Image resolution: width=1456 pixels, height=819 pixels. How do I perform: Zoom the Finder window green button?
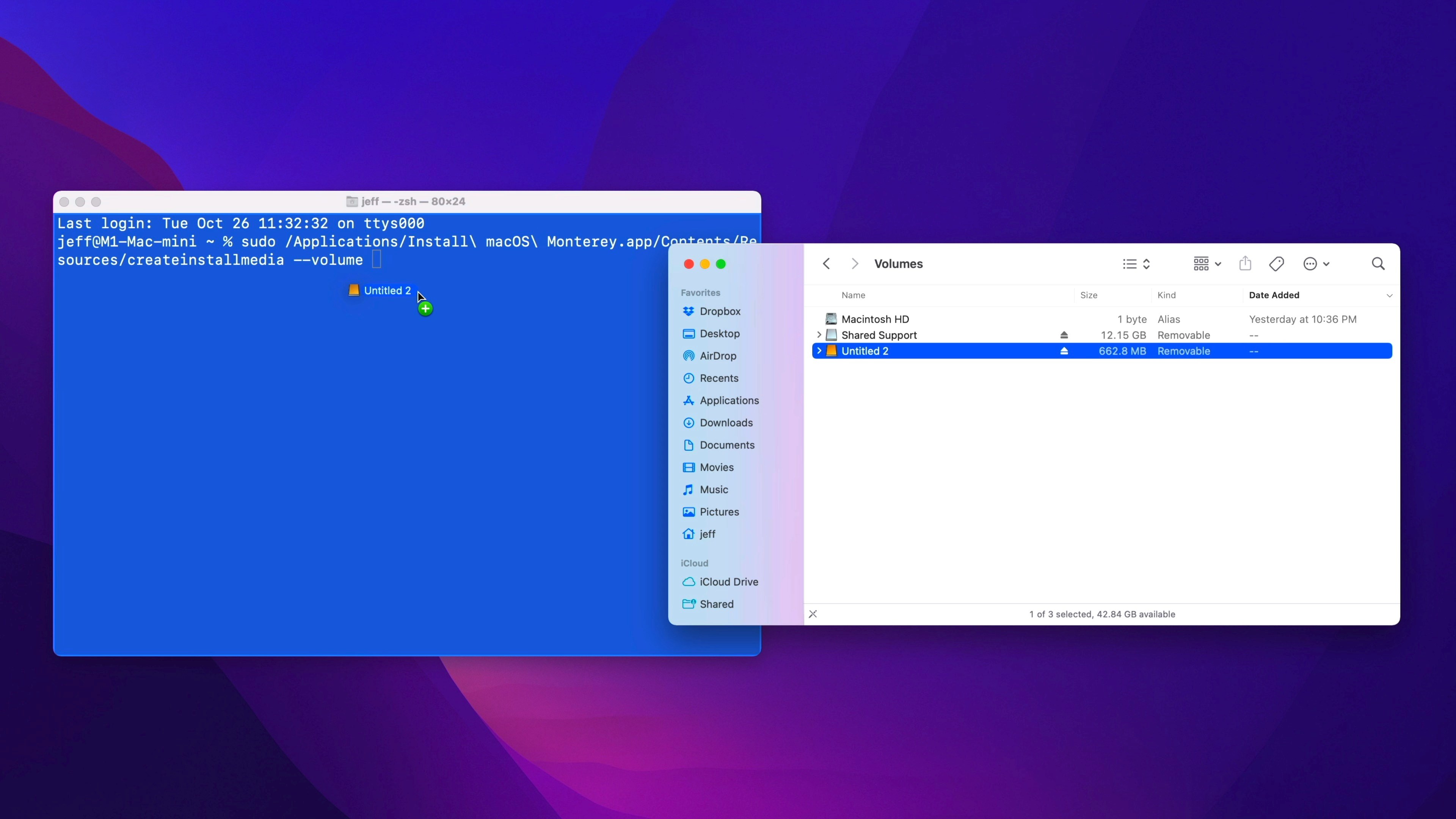pyautogui.click(x=721, y=264)
